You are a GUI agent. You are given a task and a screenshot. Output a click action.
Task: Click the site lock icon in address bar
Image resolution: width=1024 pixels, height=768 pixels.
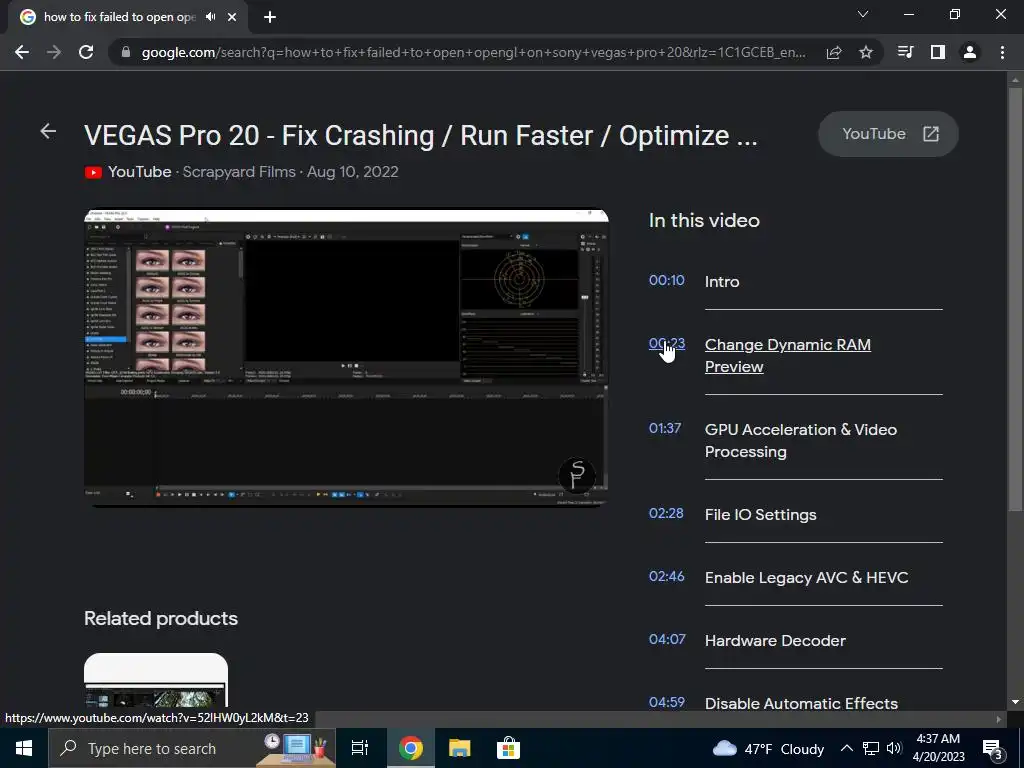[126, 52]
